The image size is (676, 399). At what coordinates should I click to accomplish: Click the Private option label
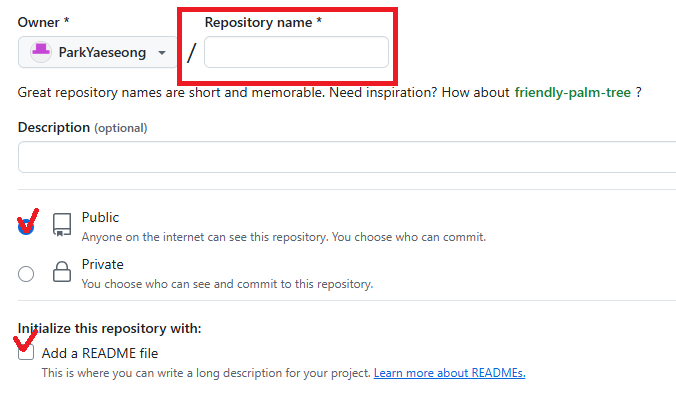point(103,264)
